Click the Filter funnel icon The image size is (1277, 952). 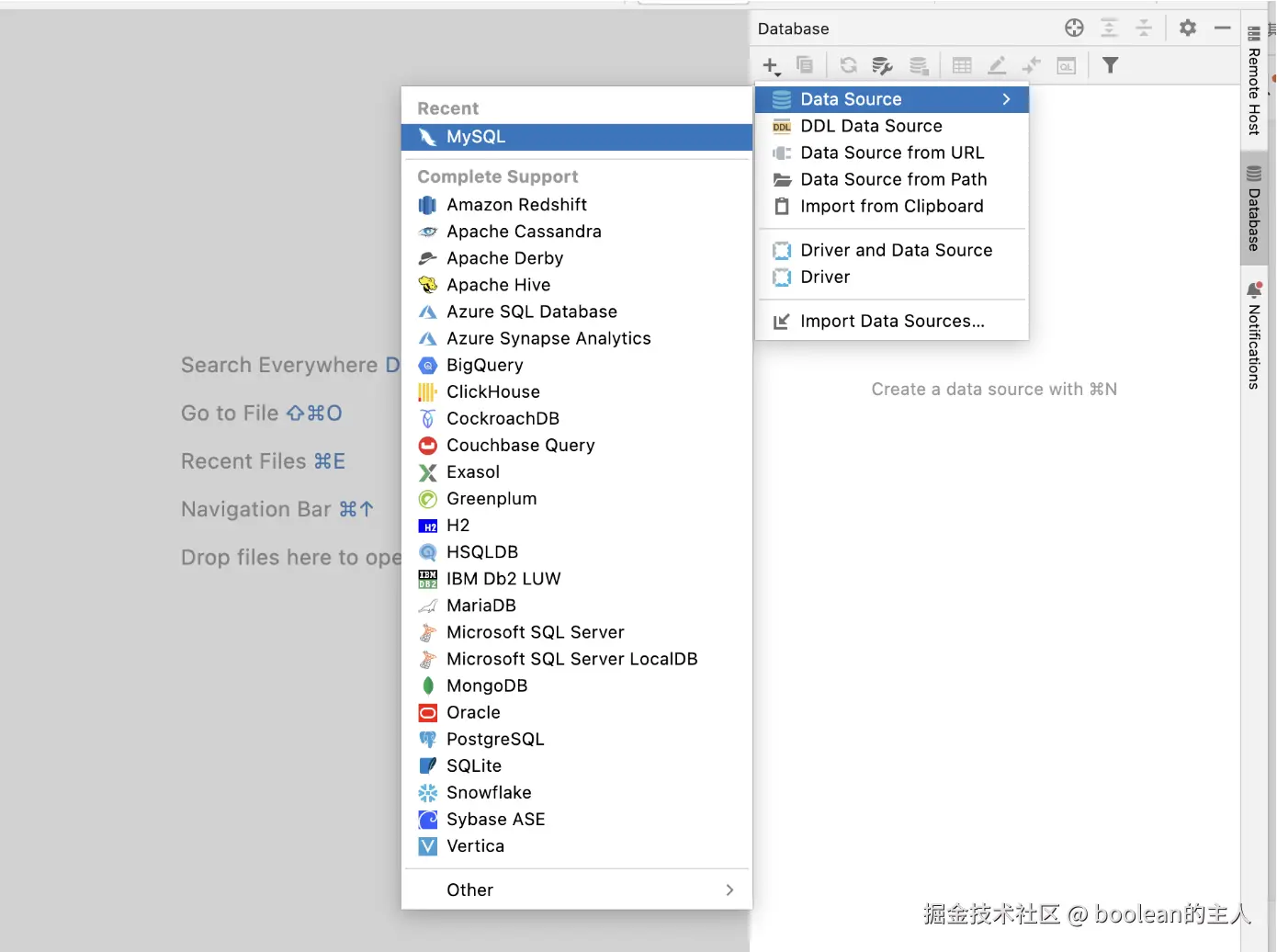pyautogui.click(x=1111, y=65)
